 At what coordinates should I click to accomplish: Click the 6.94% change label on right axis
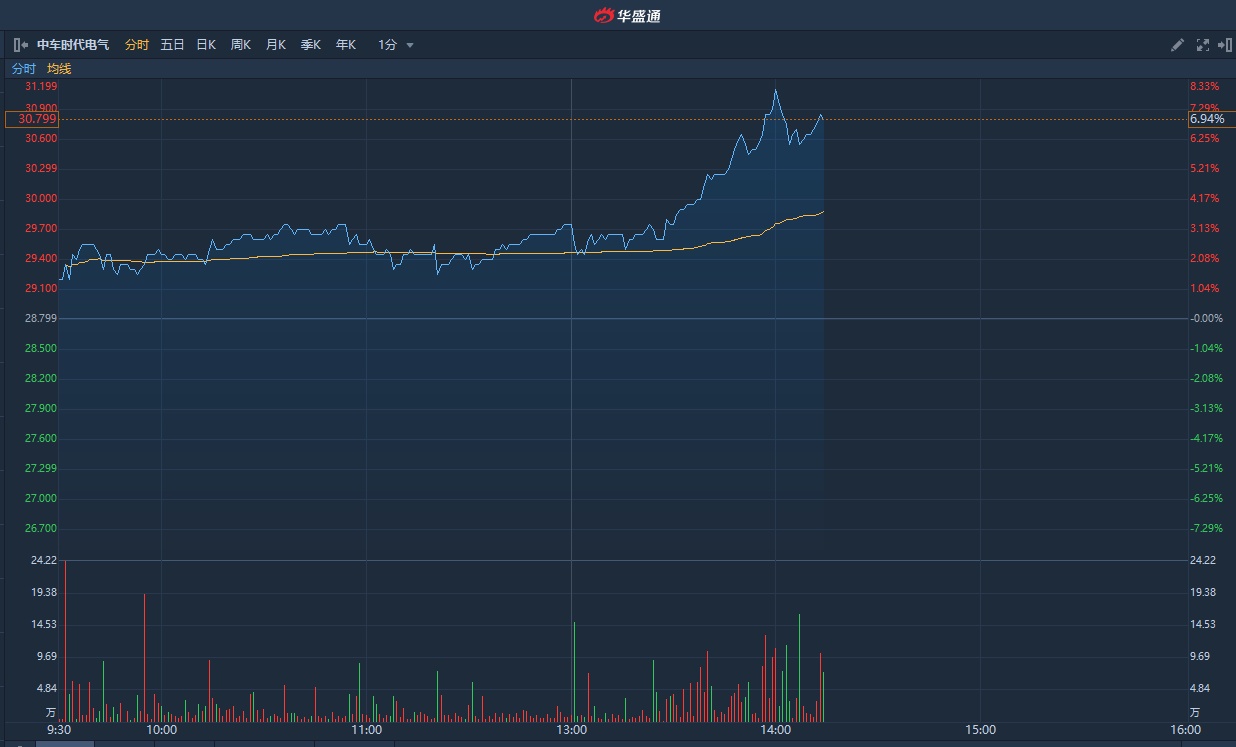tap(1206, 119)
